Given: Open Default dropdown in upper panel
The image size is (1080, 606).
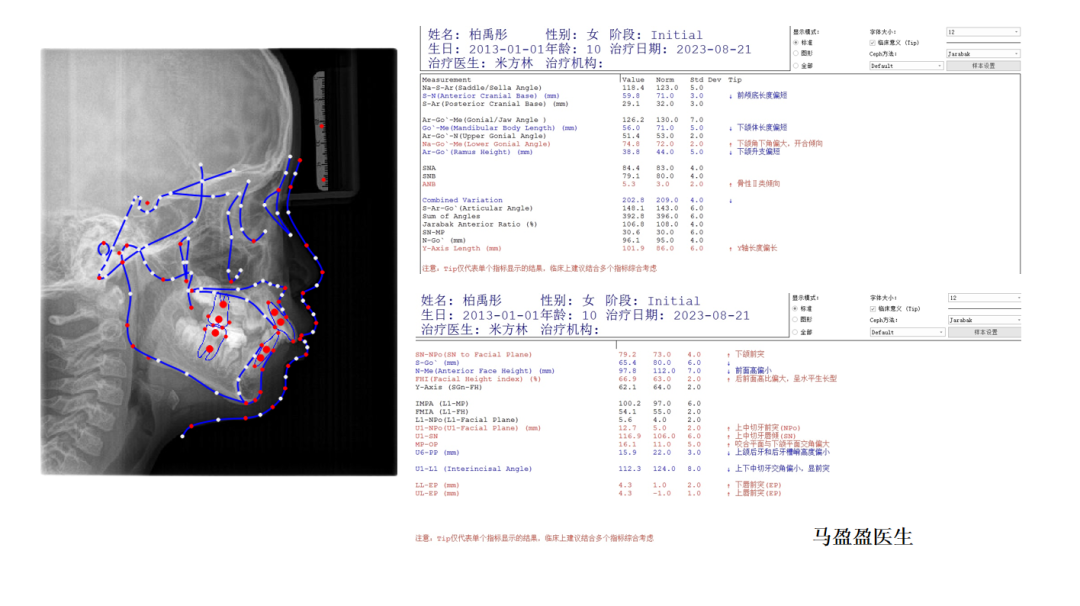Looking at the screenshot, I should (x=906, y=65).
